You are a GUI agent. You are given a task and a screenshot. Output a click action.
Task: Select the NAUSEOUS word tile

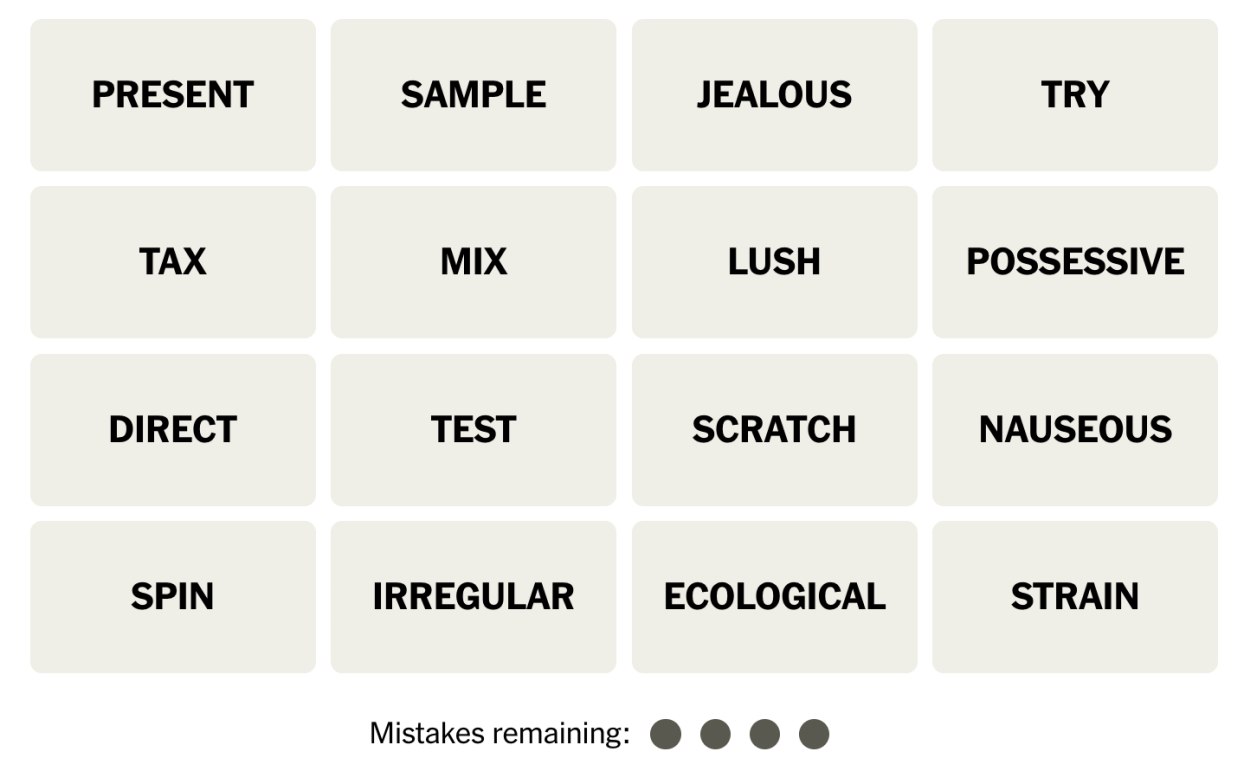[1075, 430]
